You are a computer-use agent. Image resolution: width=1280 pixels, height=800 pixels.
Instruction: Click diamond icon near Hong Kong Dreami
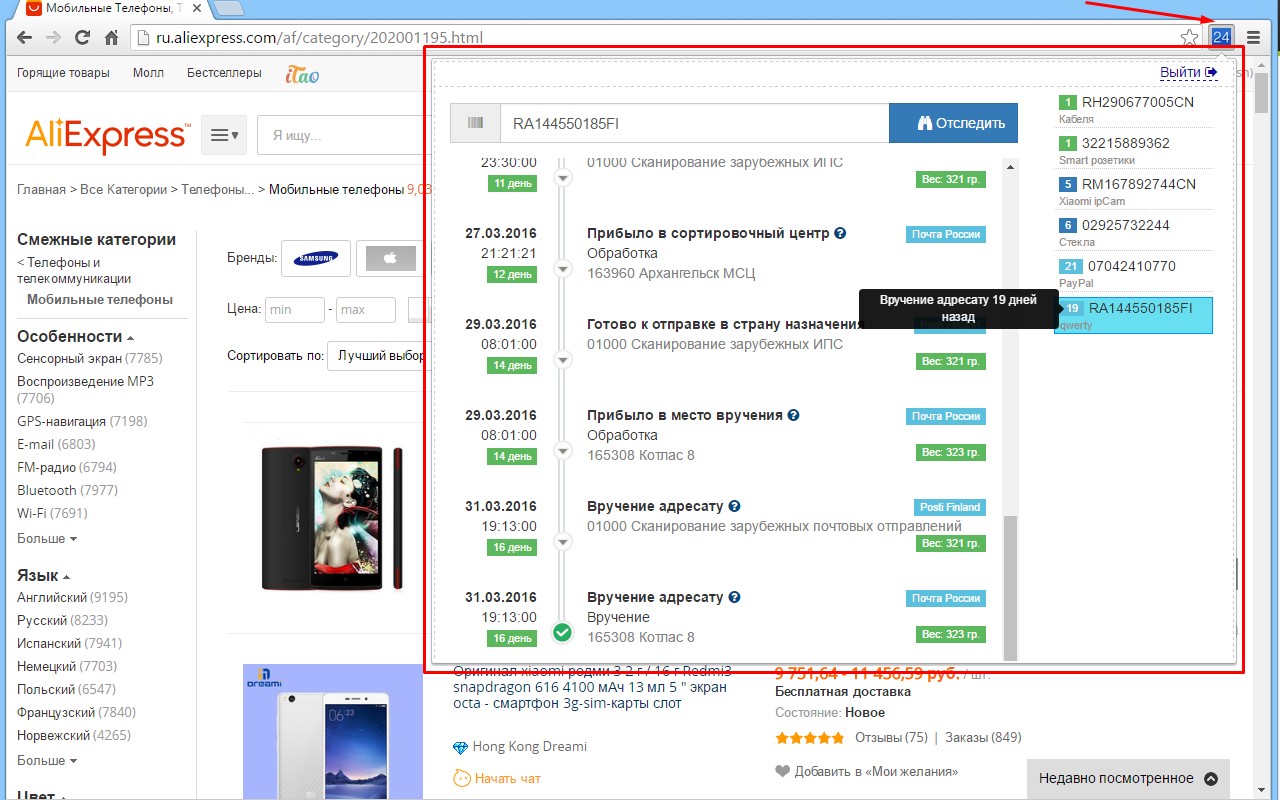(x=460, y=747)
